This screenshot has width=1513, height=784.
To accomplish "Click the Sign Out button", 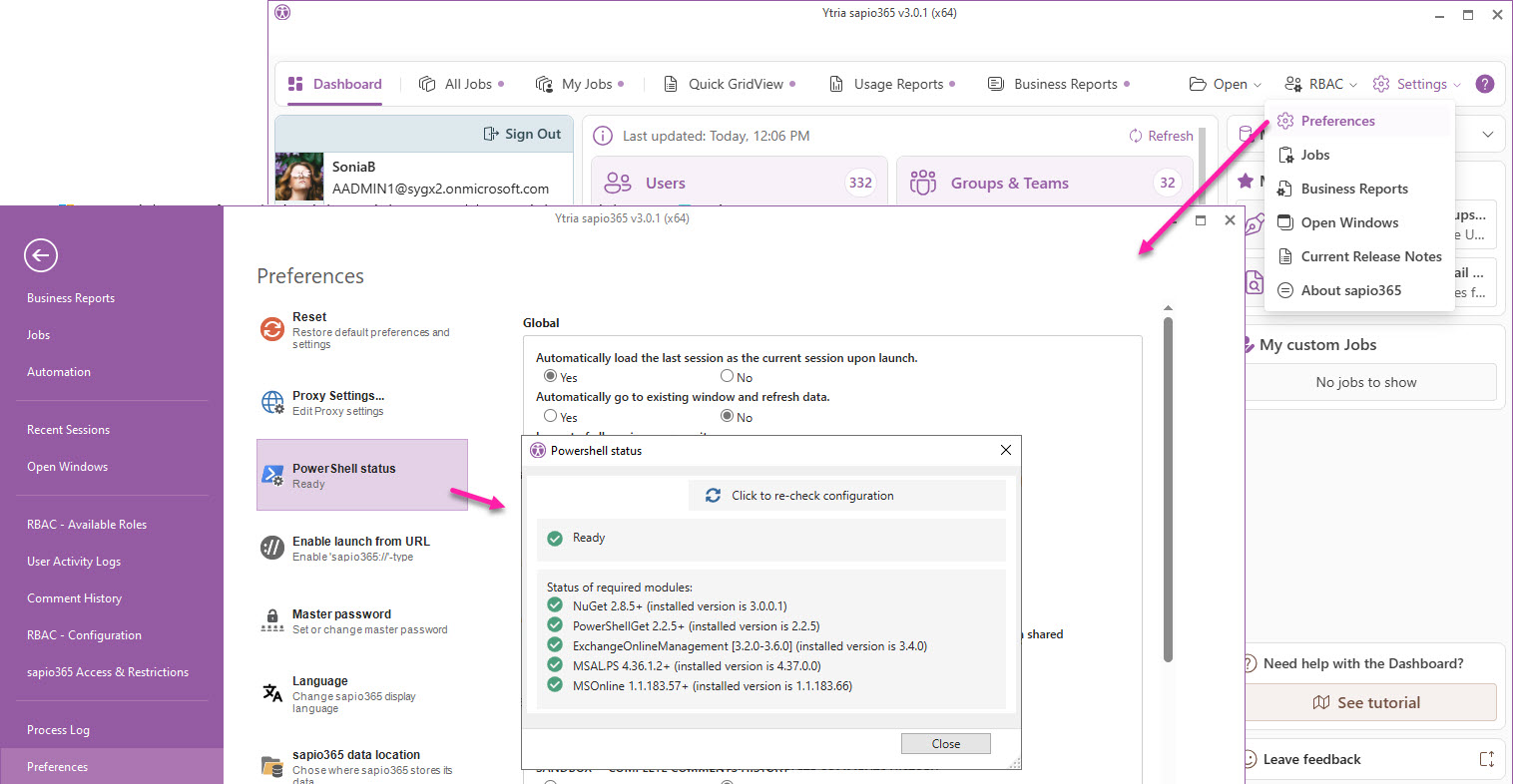I will click(522, 134).
